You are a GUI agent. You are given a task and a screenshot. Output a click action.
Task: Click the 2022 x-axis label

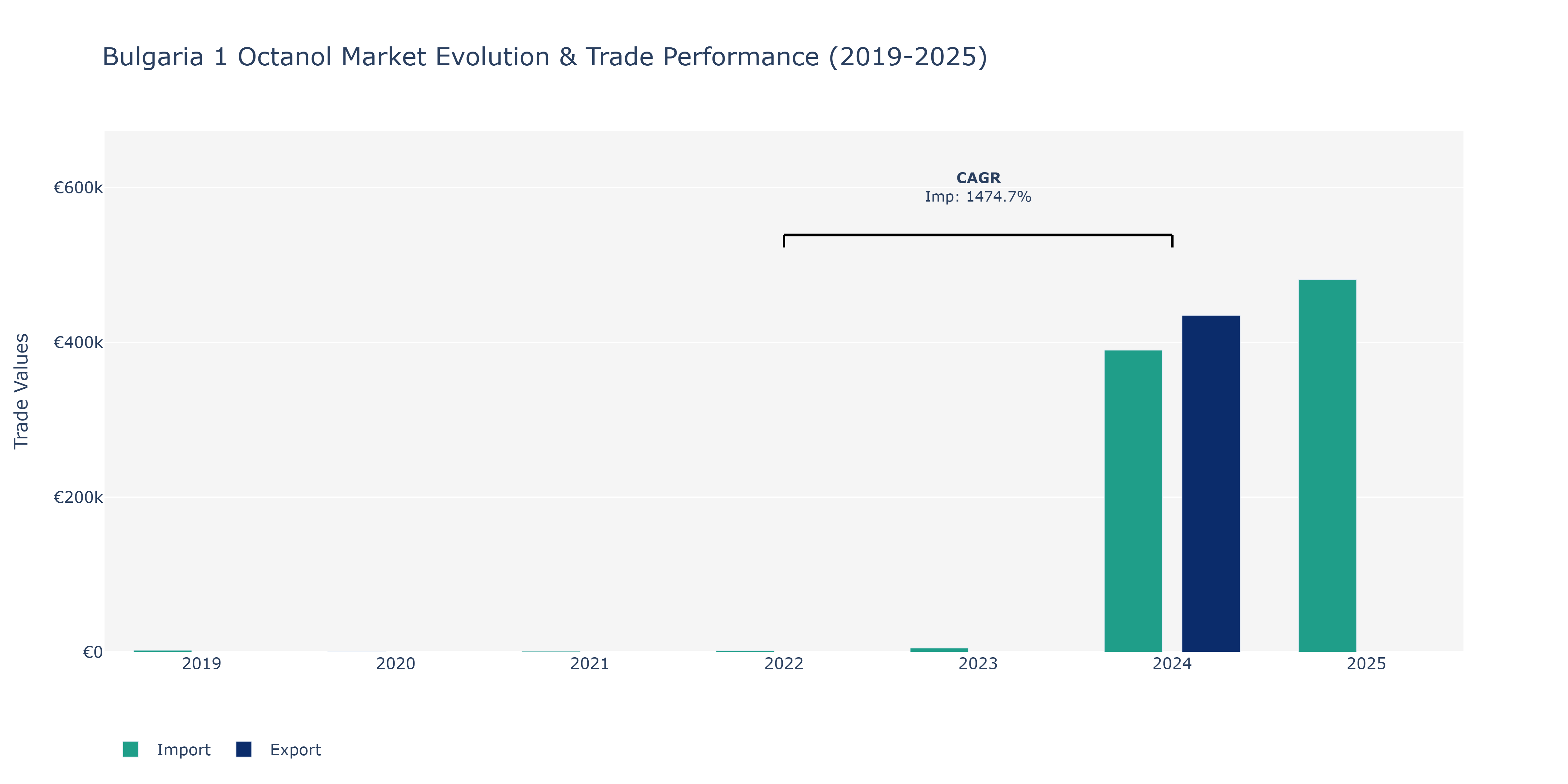coord(784,663)
